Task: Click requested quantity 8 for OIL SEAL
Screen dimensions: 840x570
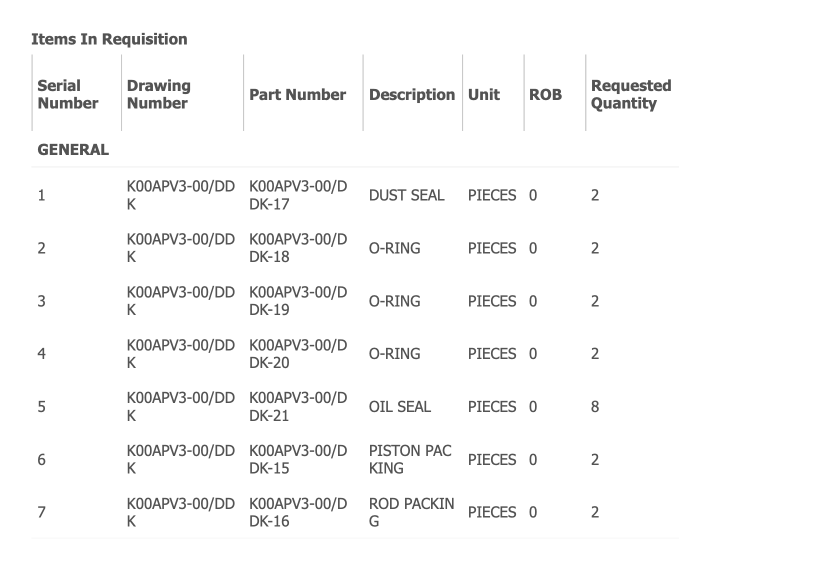Action: pos(595,407)
